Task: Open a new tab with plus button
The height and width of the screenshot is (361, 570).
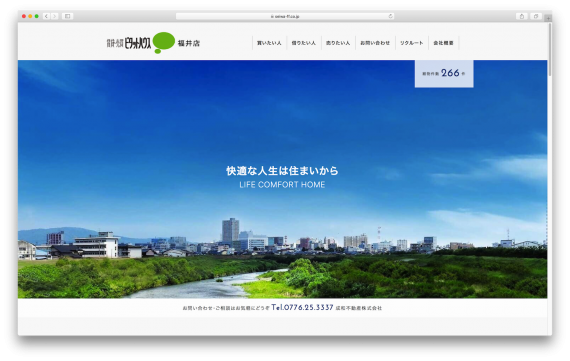Action: (x=548, y=18)
